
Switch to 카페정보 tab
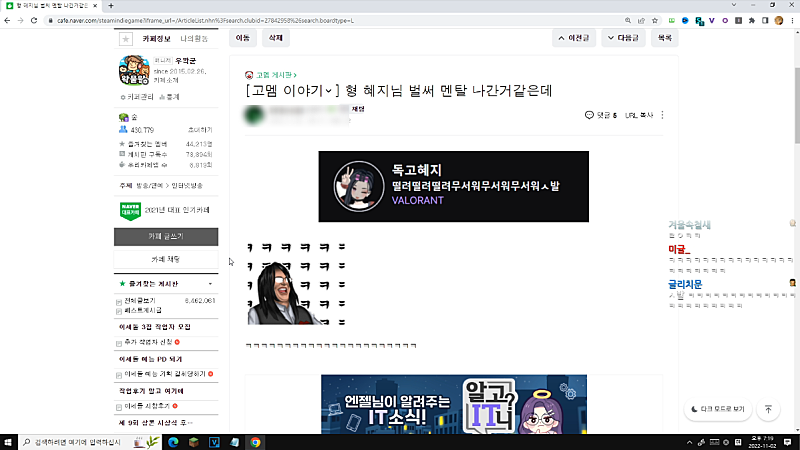pyautogui.click(x=156, y=39)
